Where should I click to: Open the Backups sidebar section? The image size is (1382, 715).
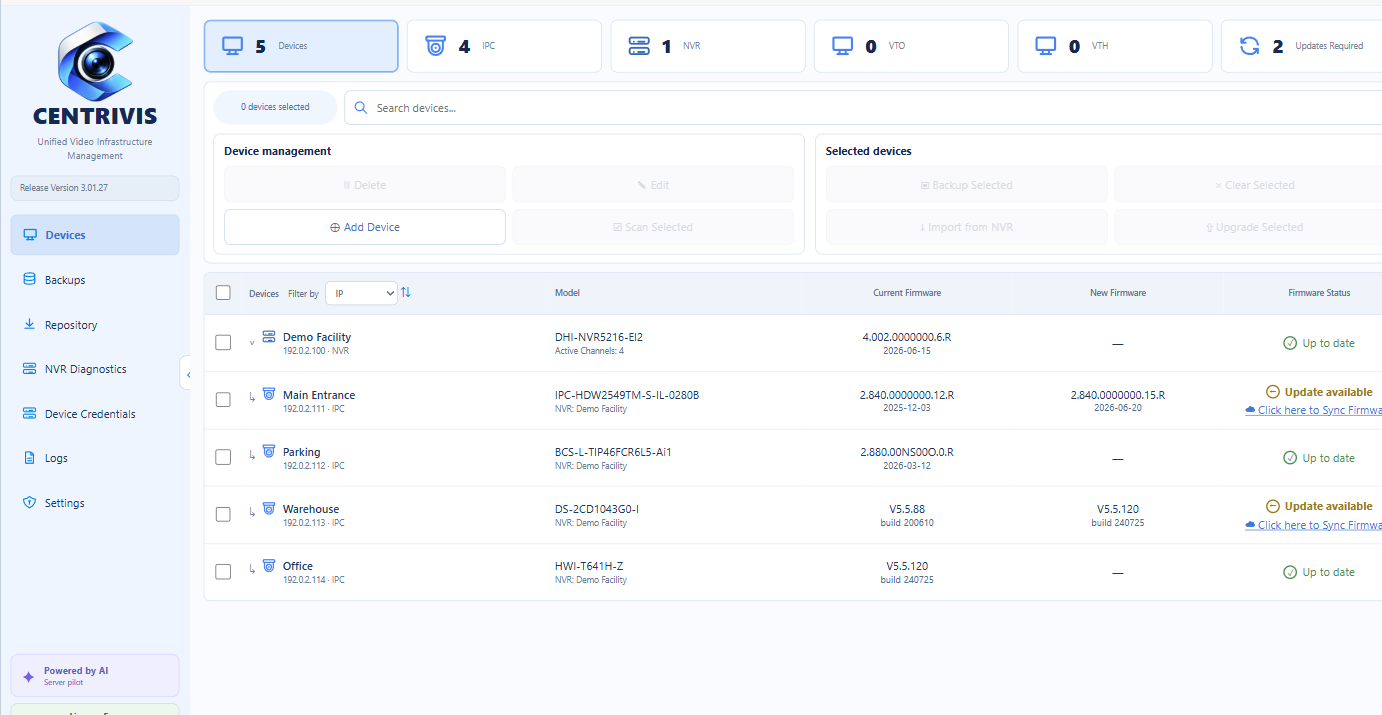[x=95, y=280]
